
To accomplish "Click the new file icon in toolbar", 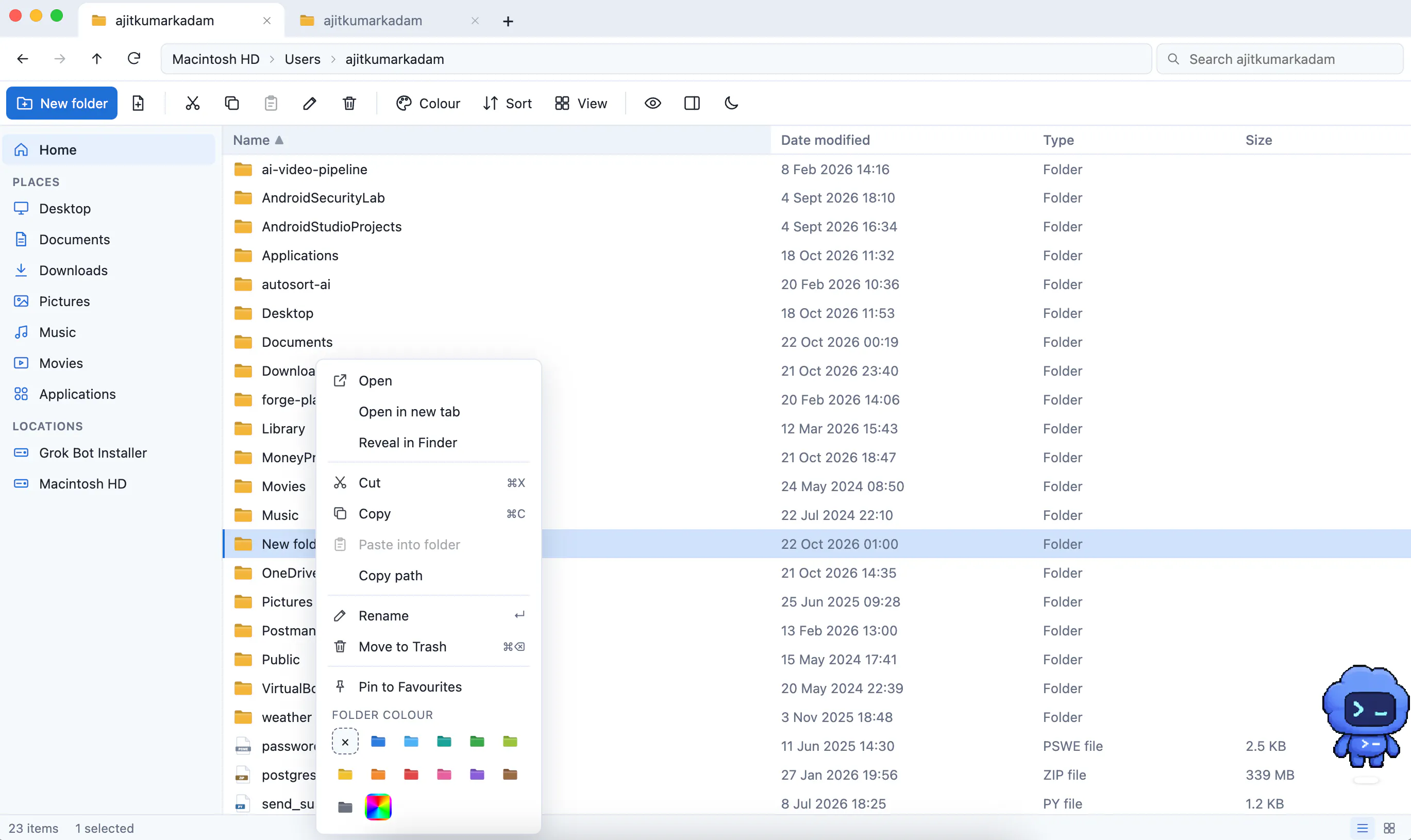I will (x=138, y=103).
